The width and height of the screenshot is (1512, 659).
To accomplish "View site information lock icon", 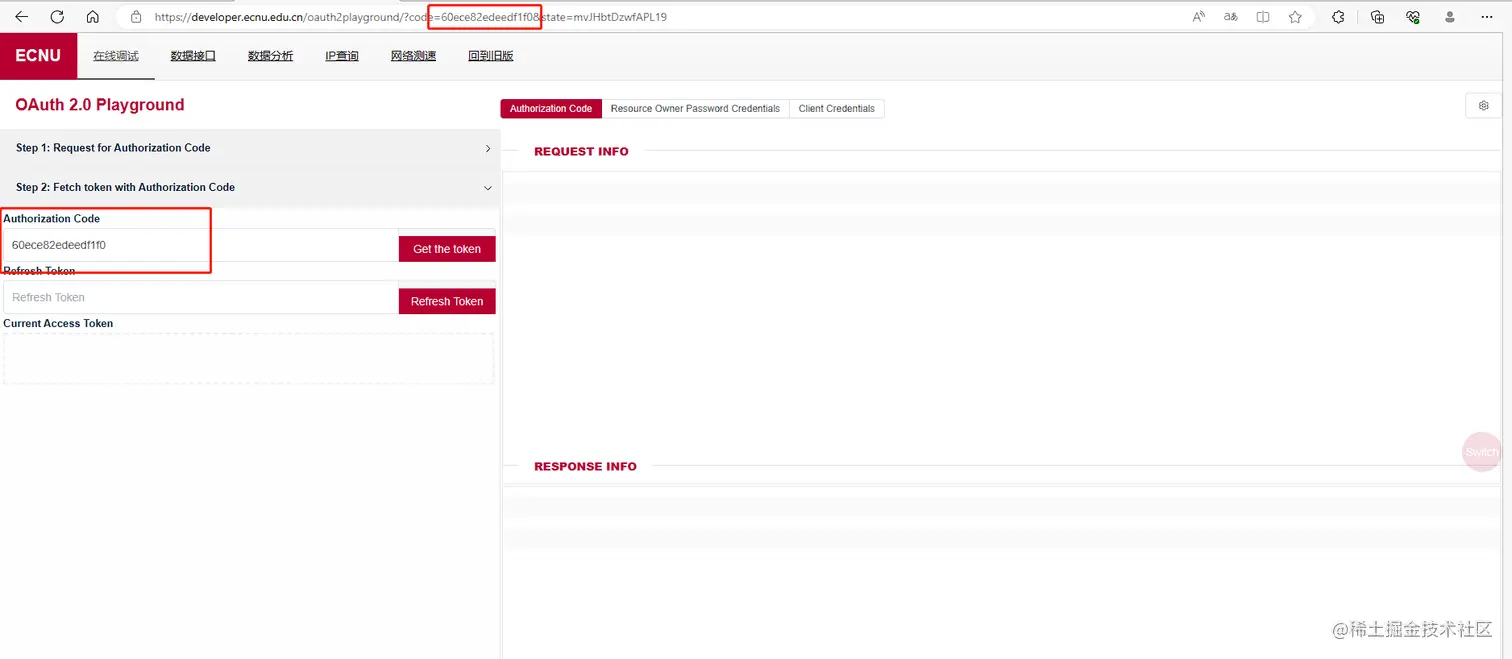I will pos(136,17).
